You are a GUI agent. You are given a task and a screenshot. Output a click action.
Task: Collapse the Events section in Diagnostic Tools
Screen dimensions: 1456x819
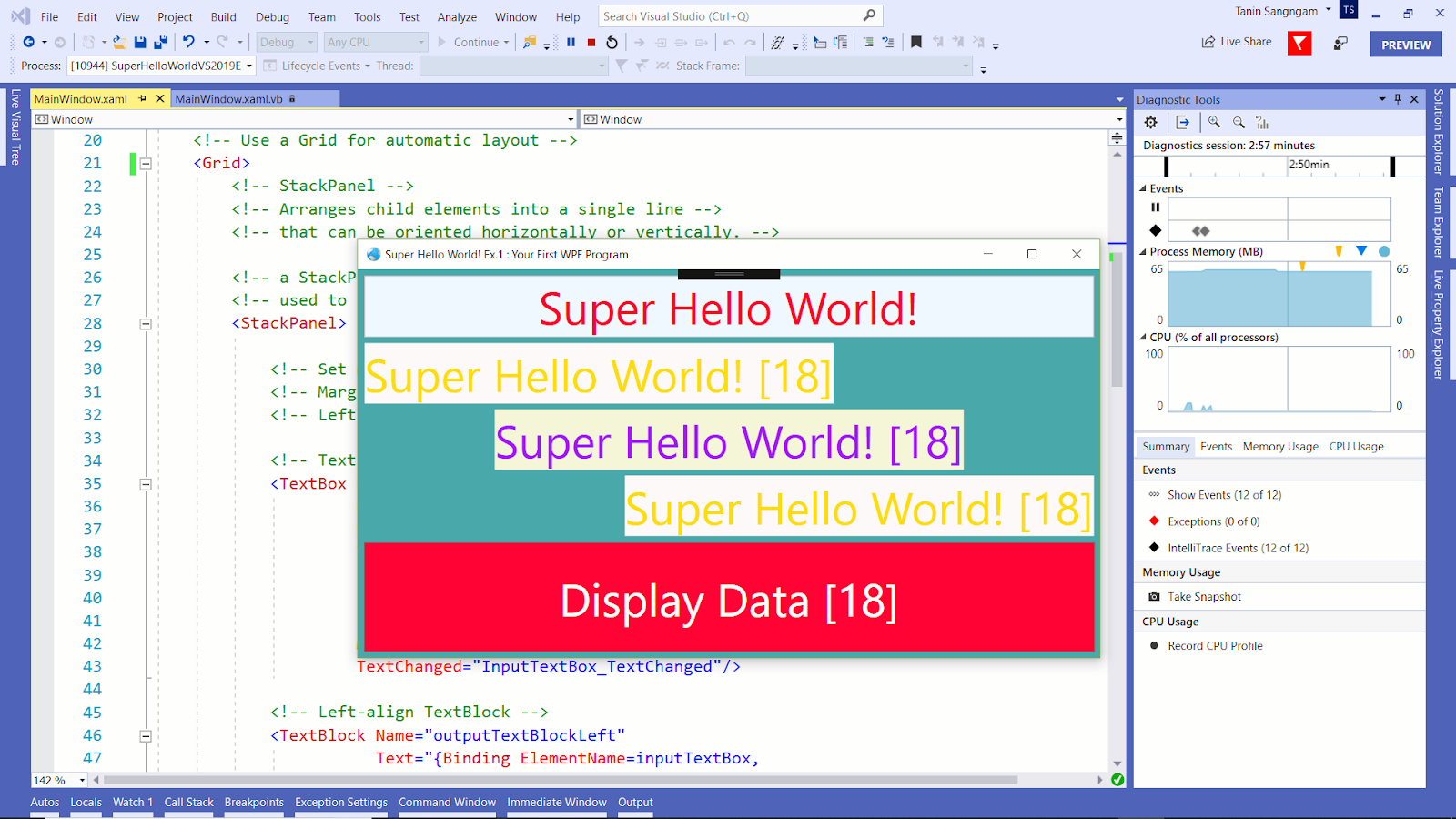1144,188
